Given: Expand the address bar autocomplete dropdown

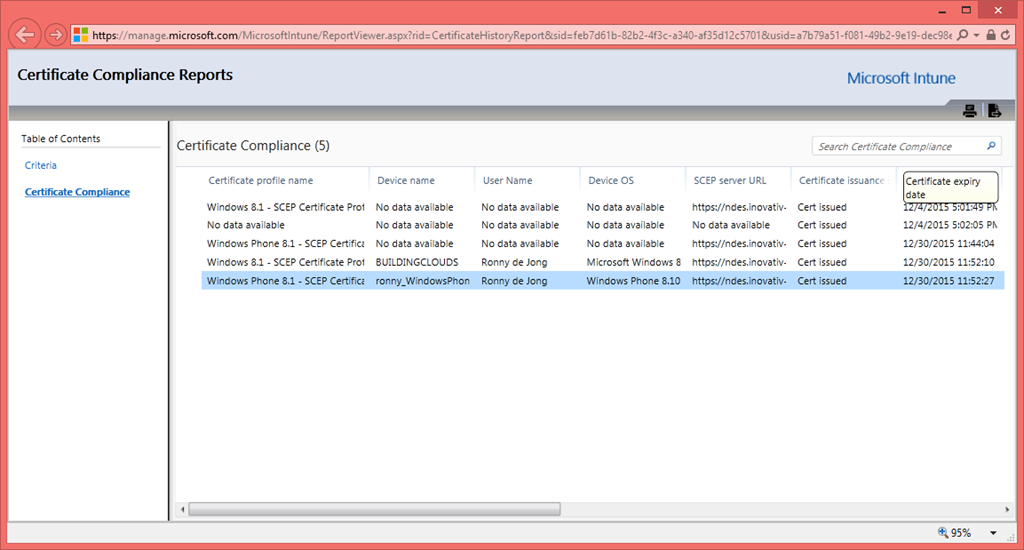Looking at the screenshot, I should coord(976,35).
